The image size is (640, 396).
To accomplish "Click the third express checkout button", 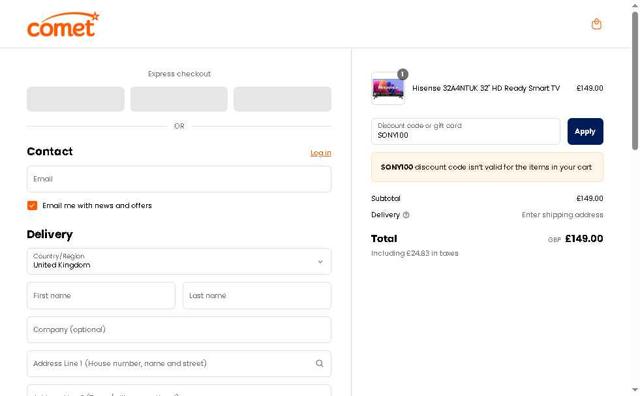I will click(282, 99).
